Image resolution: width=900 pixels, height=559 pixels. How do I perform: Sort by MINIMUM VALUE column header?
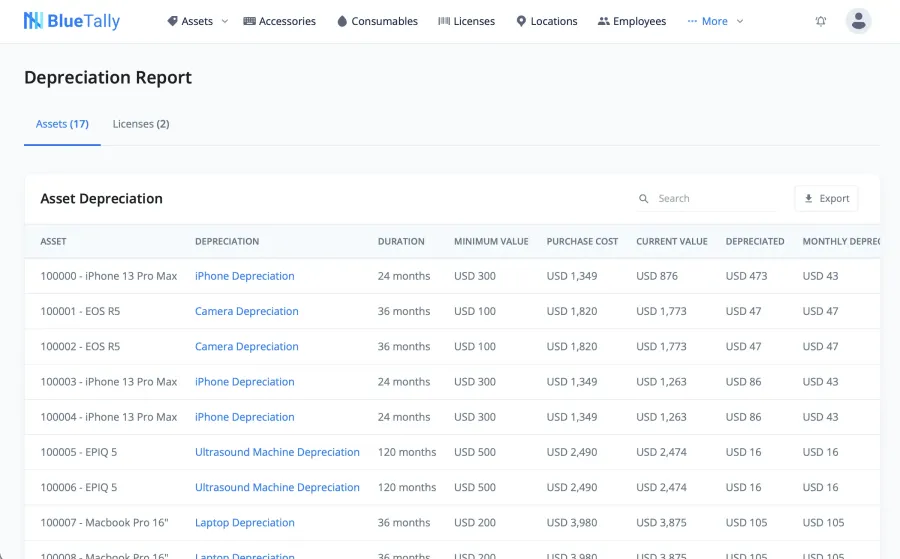(x=491, y=242)
